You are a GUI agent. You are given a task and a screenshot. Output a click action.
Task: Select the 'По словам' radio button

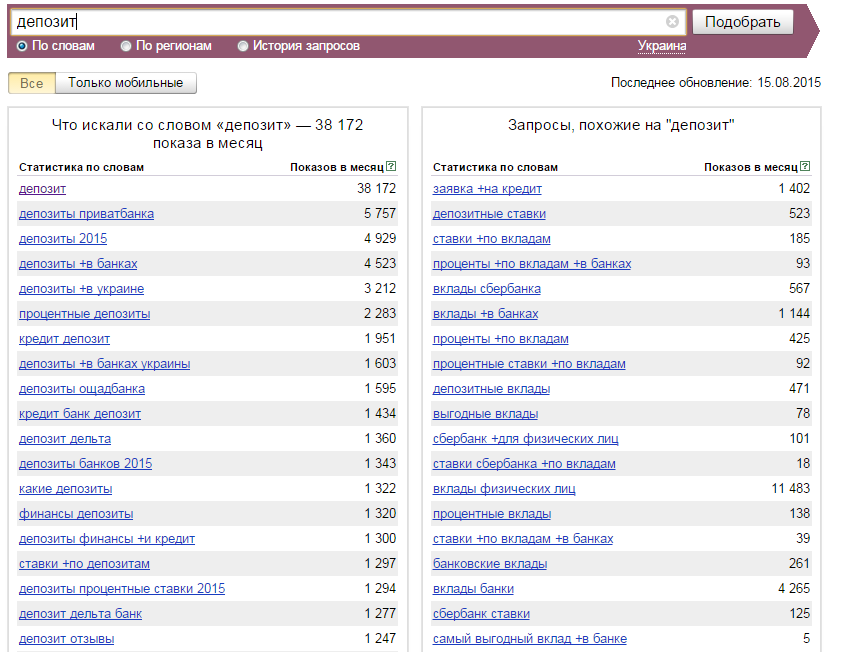pyautogui.click(x=22, y=46)
